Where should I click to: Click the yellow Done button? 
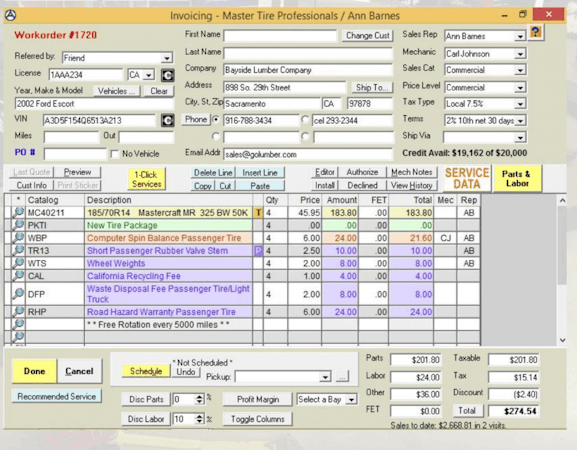[x=35, y=371]
